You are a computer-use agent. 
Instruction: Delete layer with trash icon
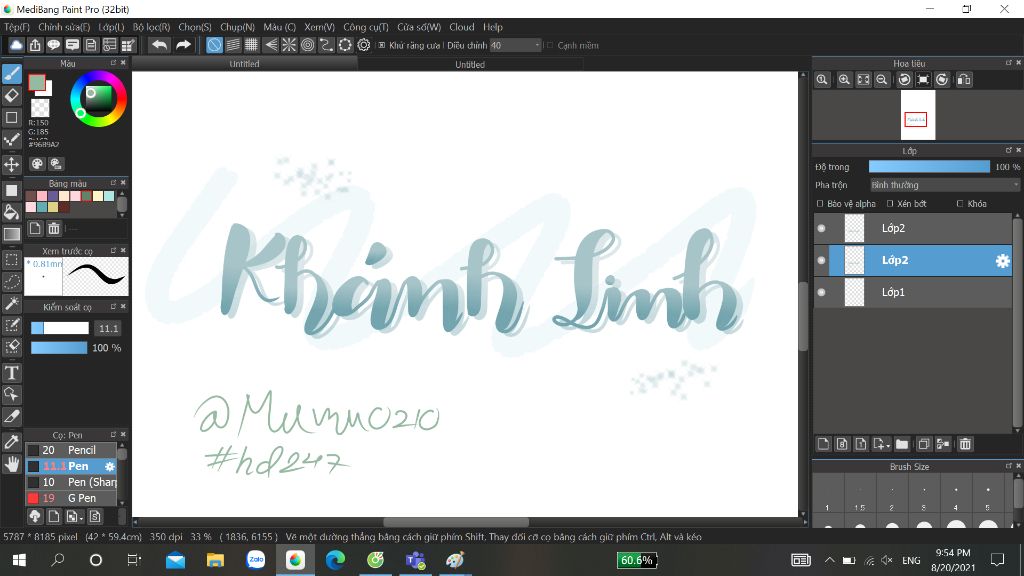[x=965, y=444]
